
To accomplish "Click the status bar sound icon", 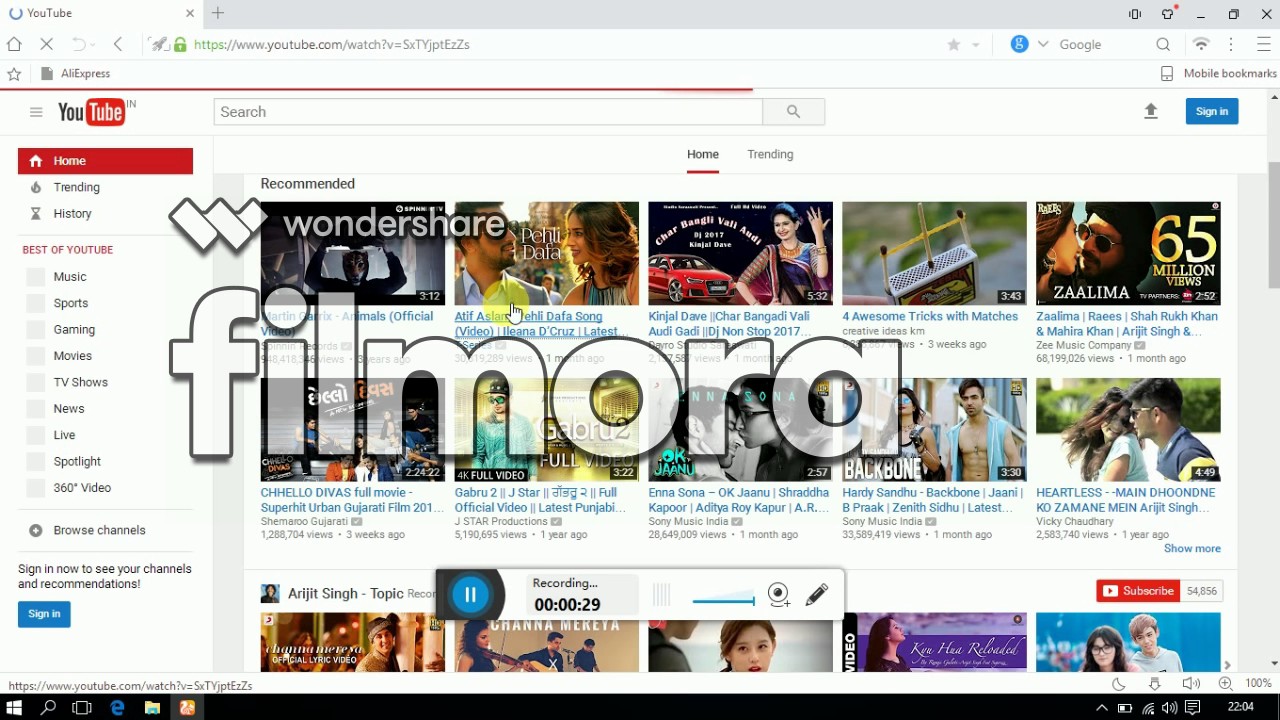I will [x=1190, y=684].
